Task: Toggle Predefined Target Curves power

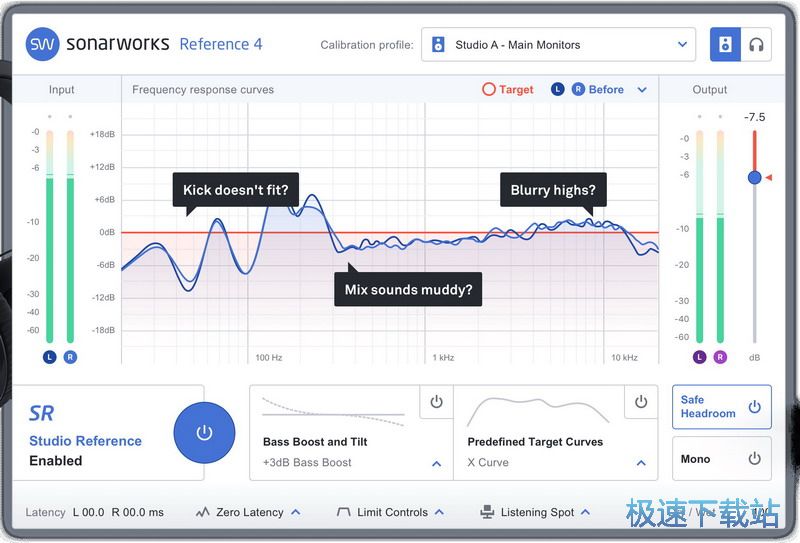Action: tap(641, 402)
